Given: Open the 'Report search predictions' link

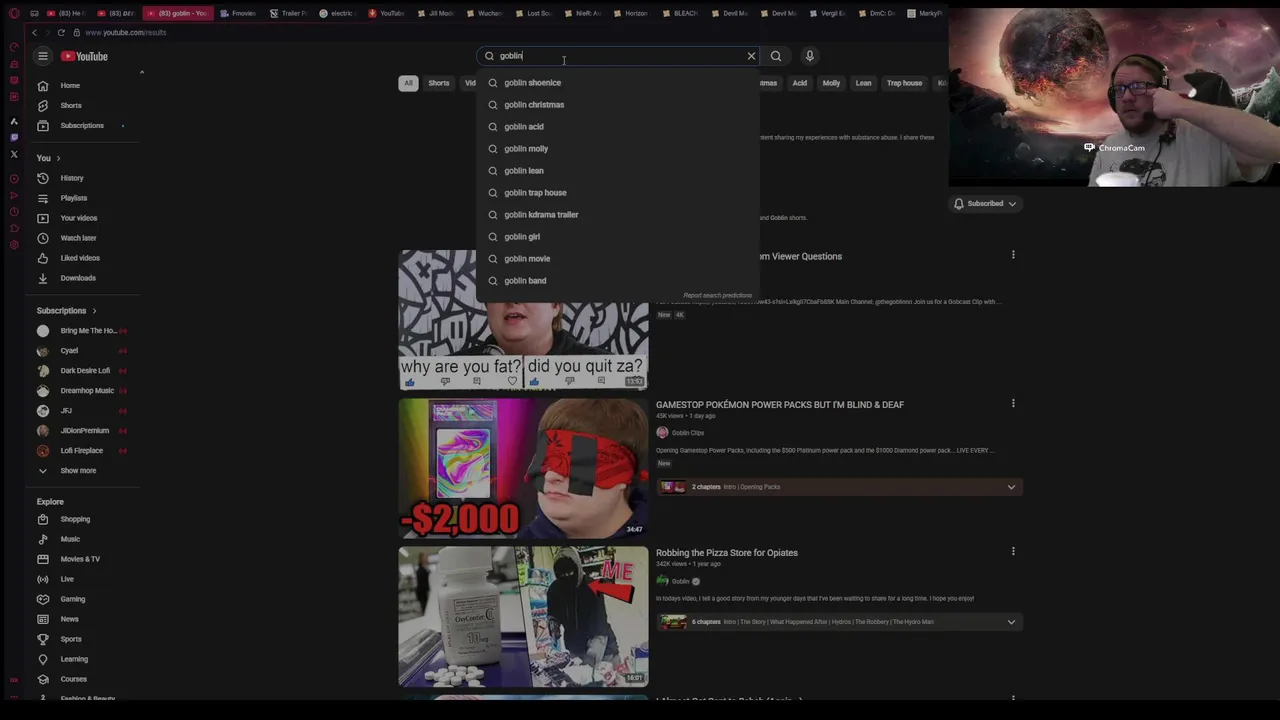Looking at the screenshot, I should [717, 296].
